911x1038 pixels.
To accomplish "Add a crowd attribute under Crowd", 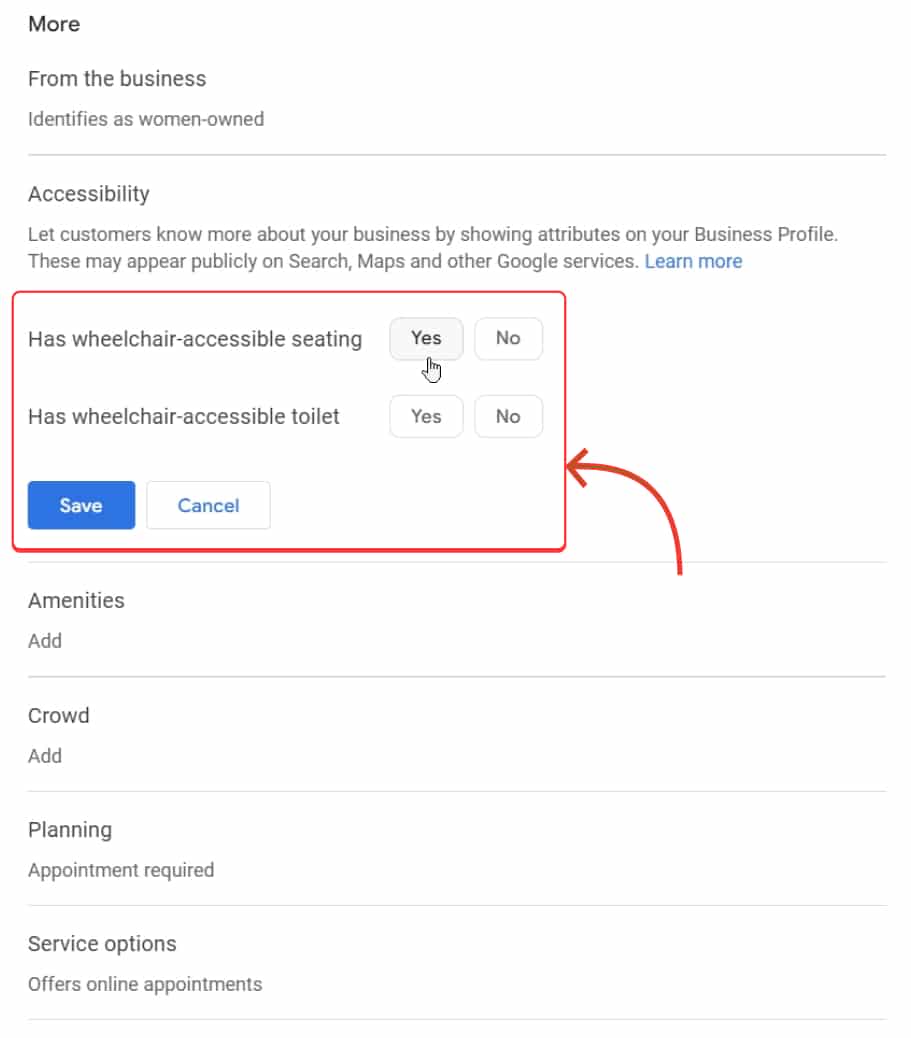I will click(45, 756).
